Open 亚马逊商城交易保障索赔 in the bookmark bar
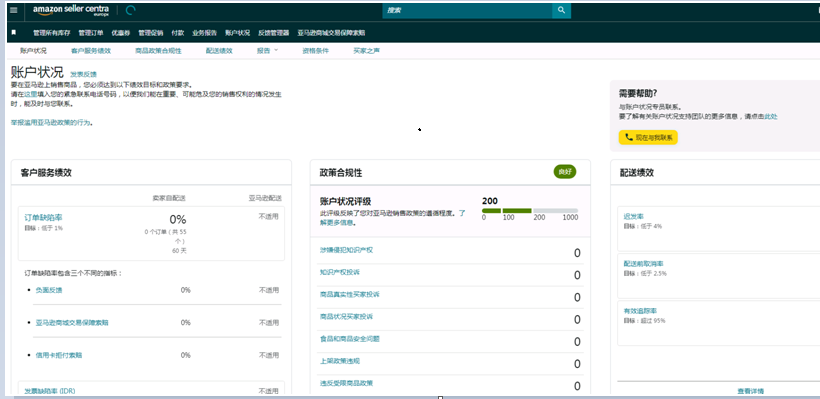This screenshot has width=820, height=399. point(331,32)
